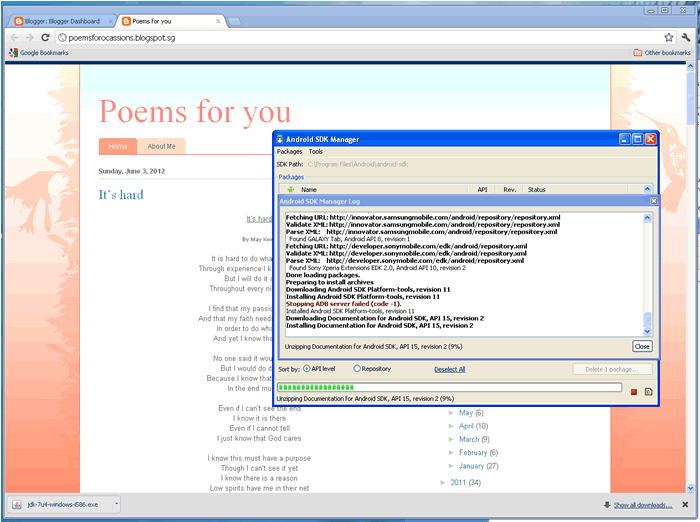Select the Repository sort option
Image resolution: width=700 pixels, height=522 pixels.
357,369
